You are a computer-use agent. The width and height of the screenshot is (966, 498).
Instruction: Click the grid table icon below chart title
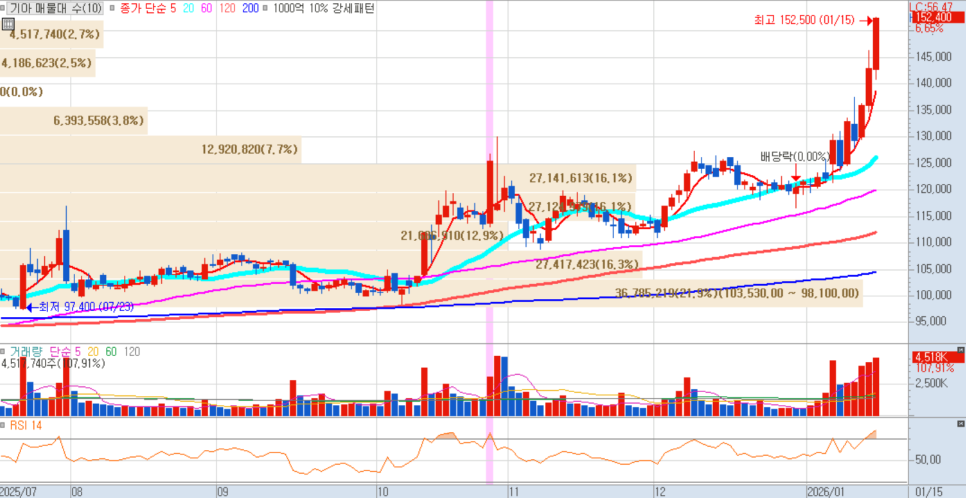coord(9,24)
